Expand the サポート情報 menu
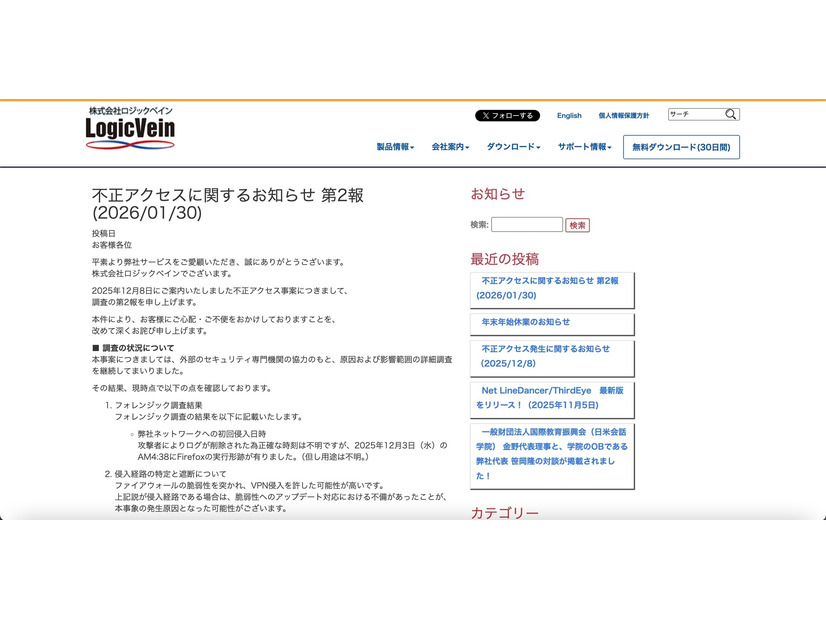This screenshot has width=826, height=620. [584, 147]
